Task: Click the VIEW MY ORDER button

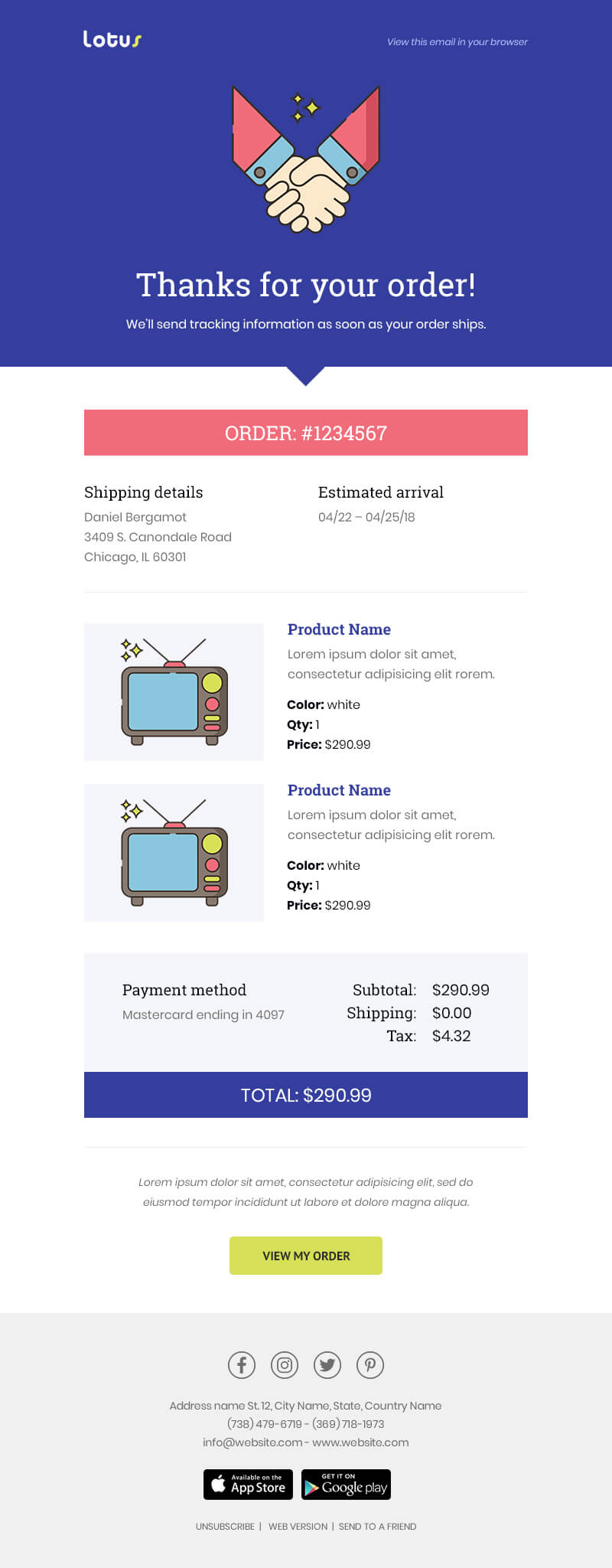Action: (x=306, y=1256)
